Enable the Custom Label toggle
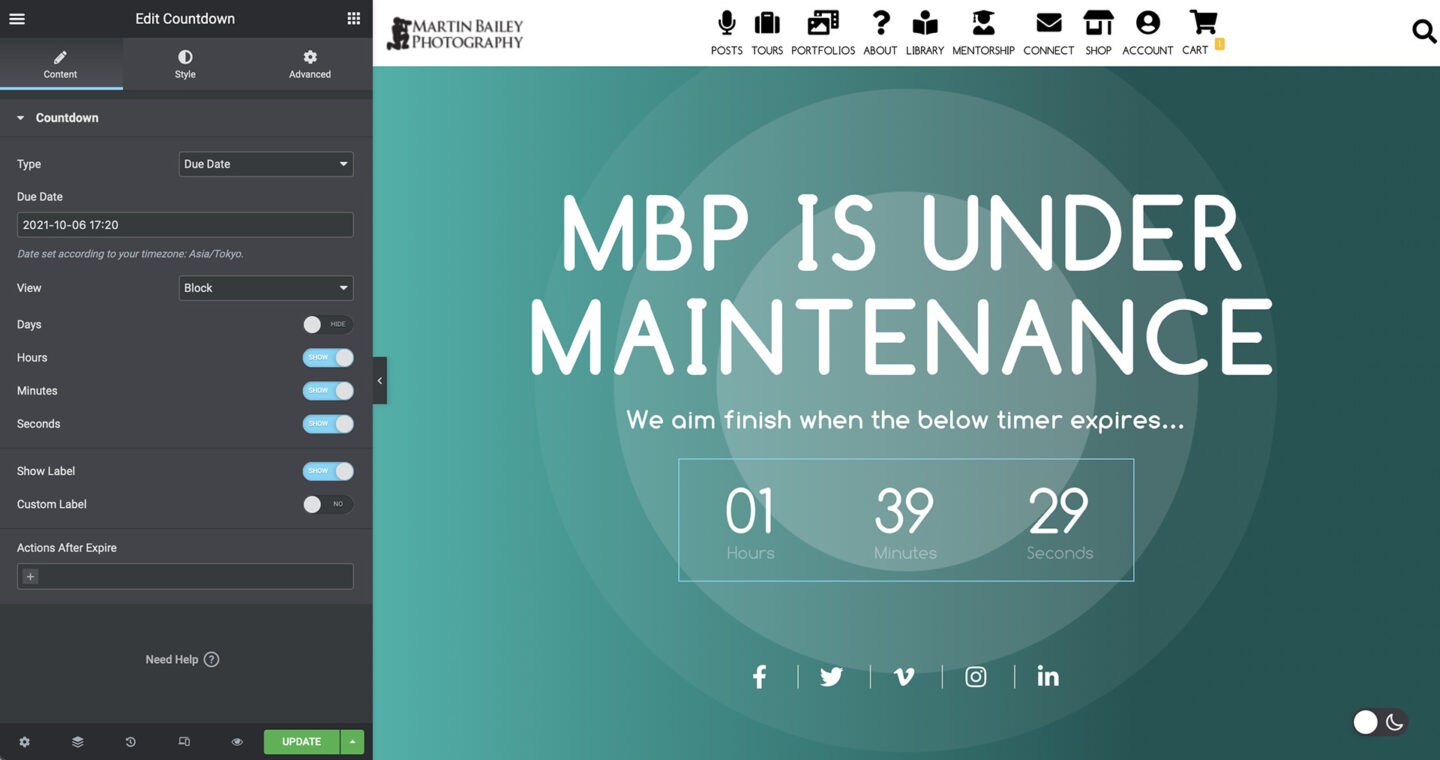Image resolution: width=1440 pixels, height=760 pixels. click(327, 505)
